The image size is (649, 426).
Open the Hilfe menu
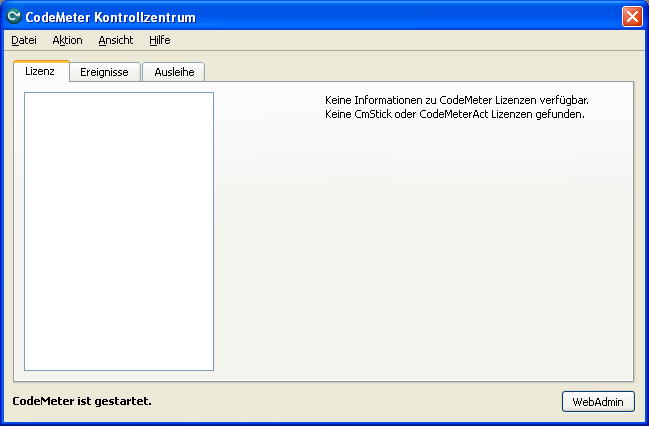coord(159,40)
